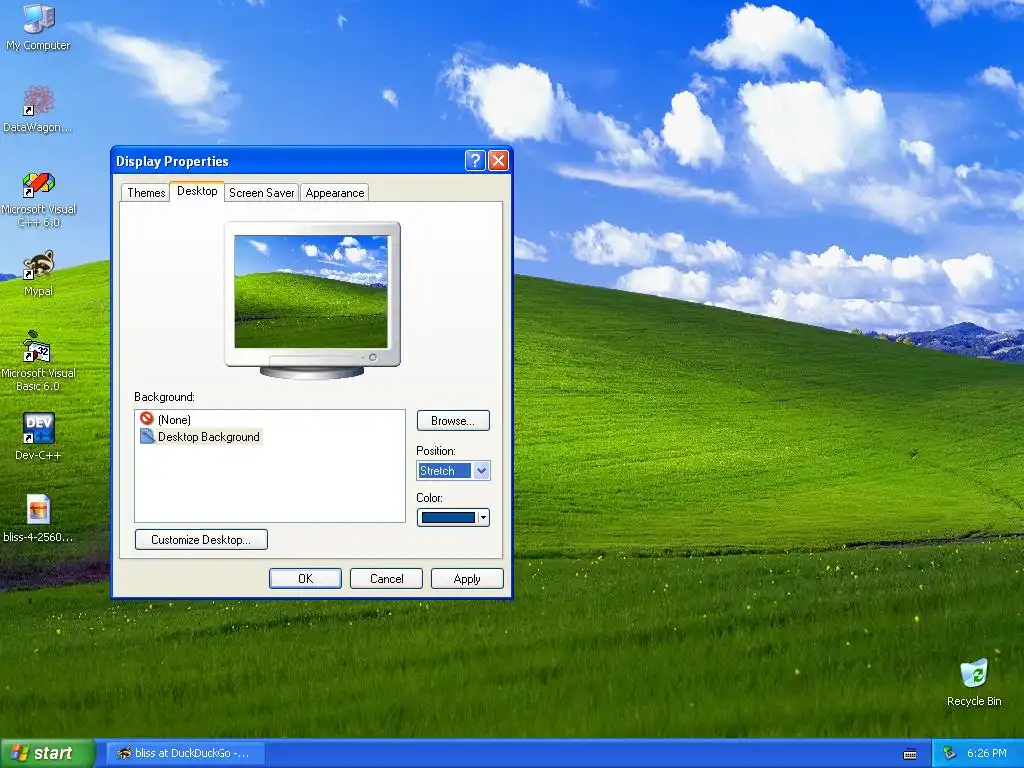Click OK in Display Properties
The height and width of the screenshot is (768, 1024).
[305, 579]
